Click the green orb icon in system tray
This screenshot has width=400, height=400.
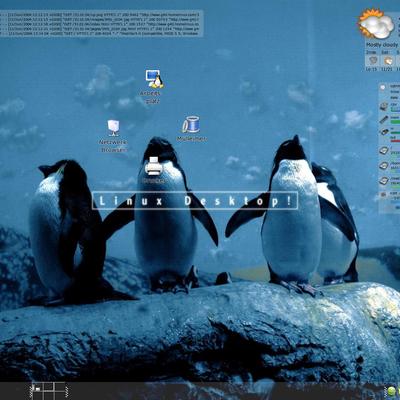point(391,390)
